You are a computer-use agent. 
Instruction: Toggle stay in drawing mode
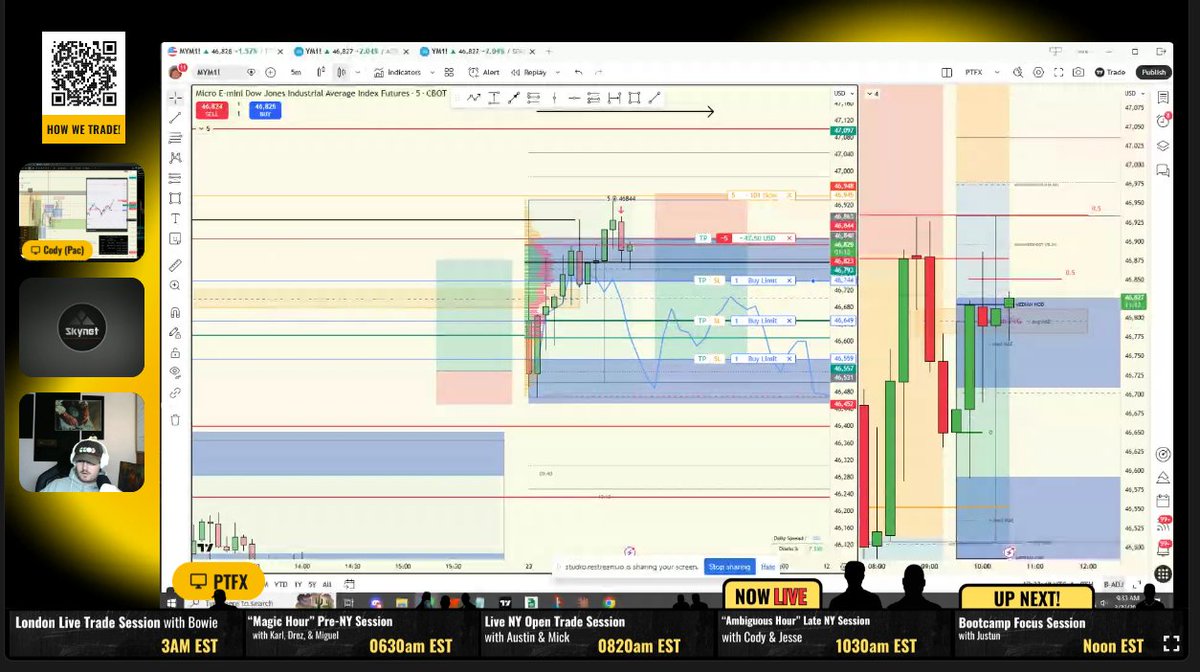175,332
